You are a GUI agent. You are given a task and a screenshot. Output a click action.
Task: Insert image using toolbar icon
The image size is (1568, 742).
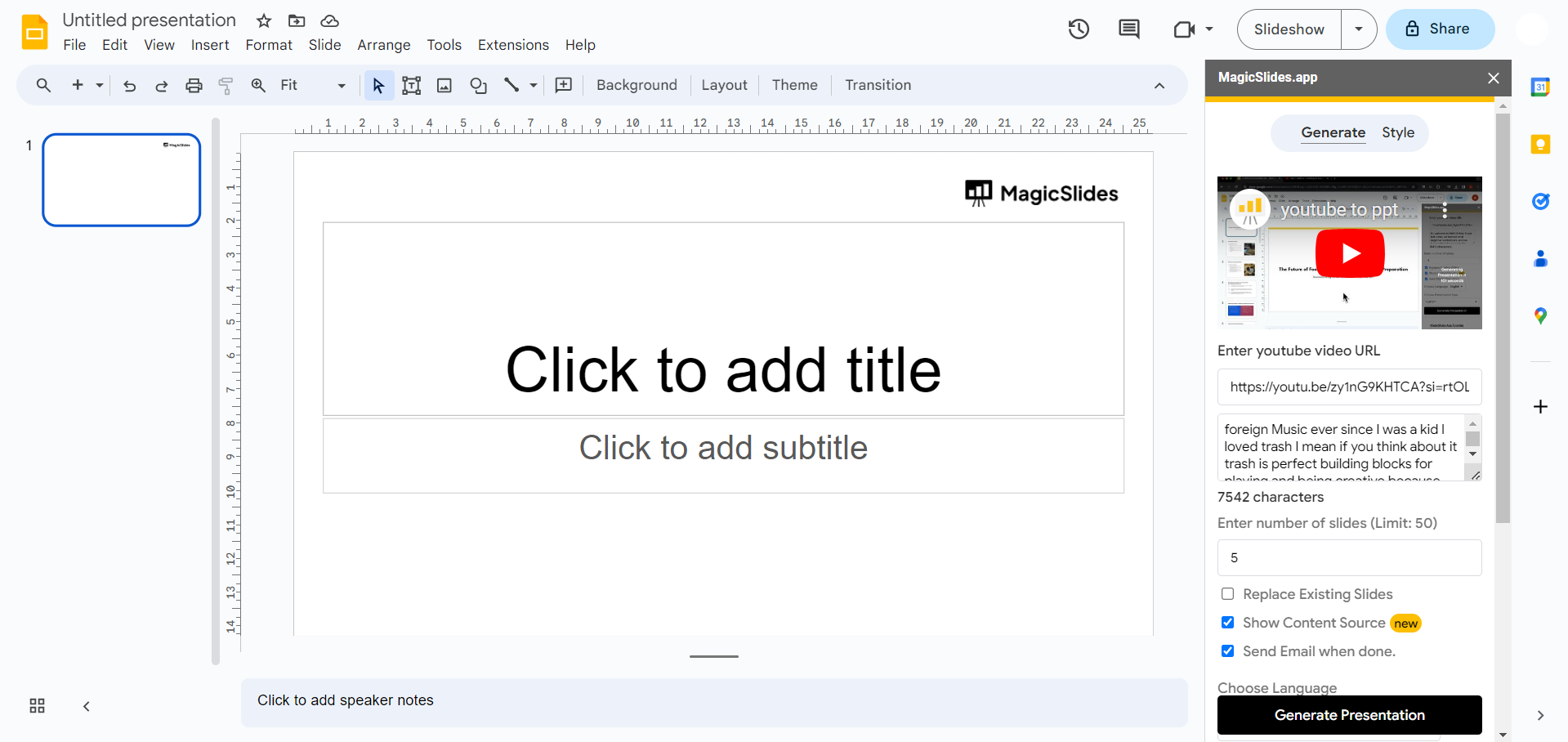(444, 85)
